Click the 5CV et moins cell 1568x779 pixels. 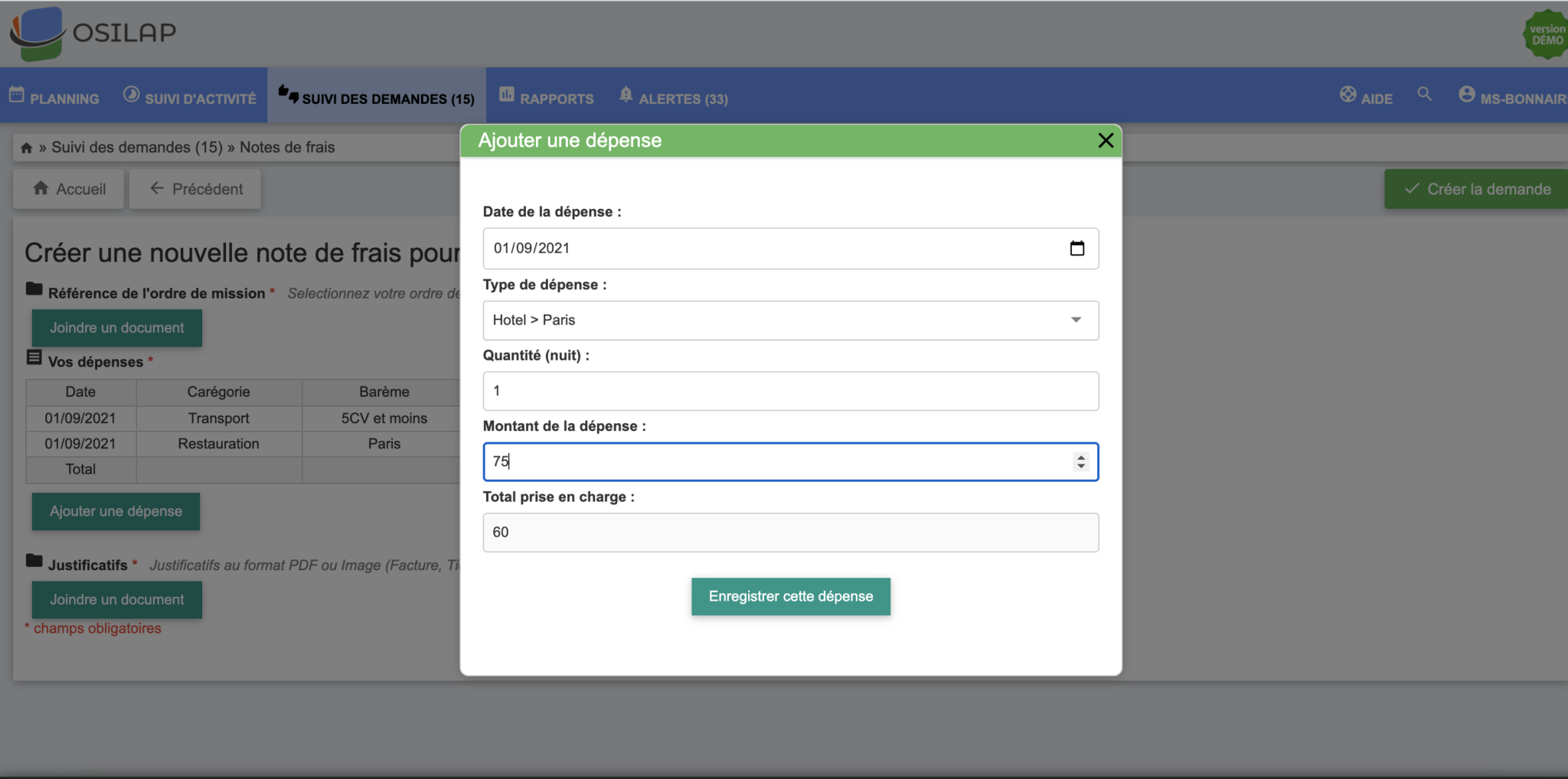click(x=384, y=419)
